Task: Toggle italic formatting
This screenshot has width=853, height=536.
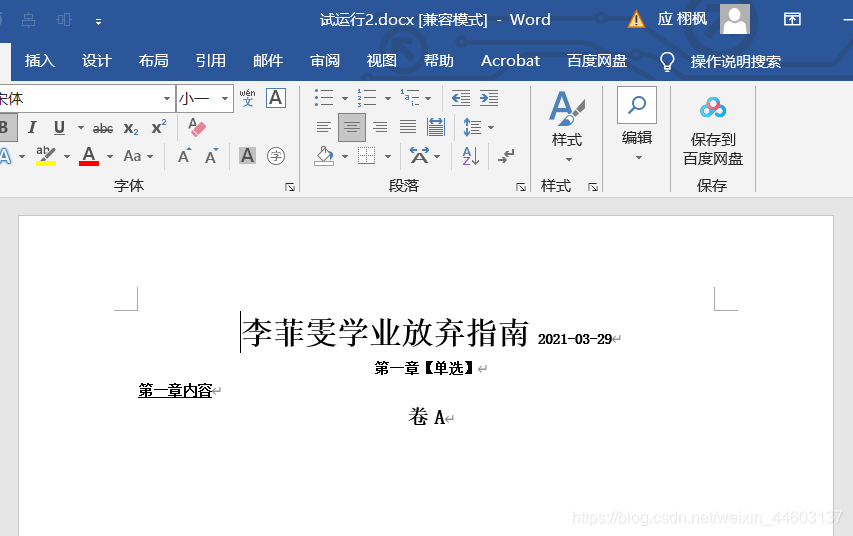Action: click(32, 128)
